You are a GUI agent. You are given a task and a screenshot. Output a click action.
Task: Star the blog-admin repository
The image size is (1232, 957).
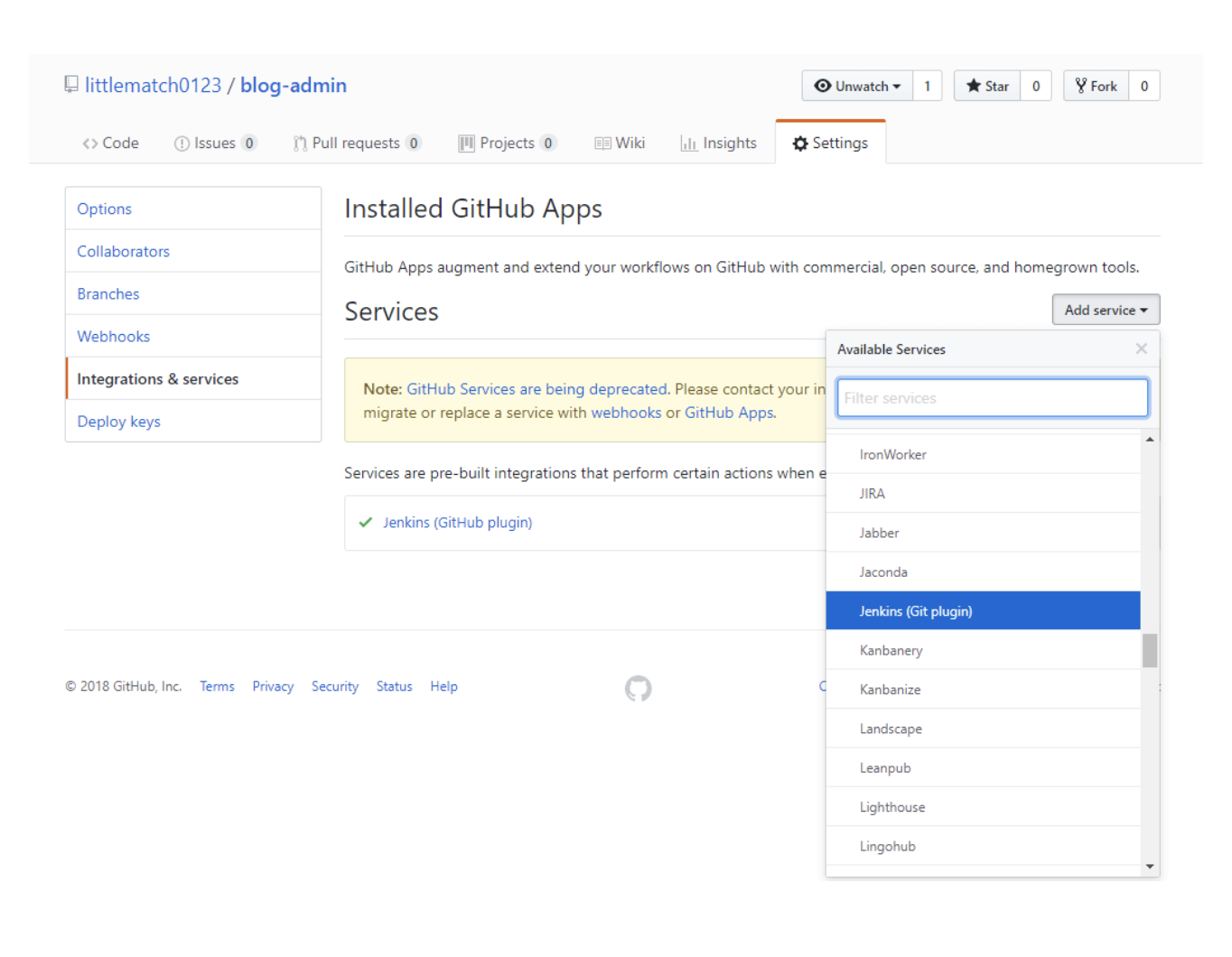coord(987,86)
